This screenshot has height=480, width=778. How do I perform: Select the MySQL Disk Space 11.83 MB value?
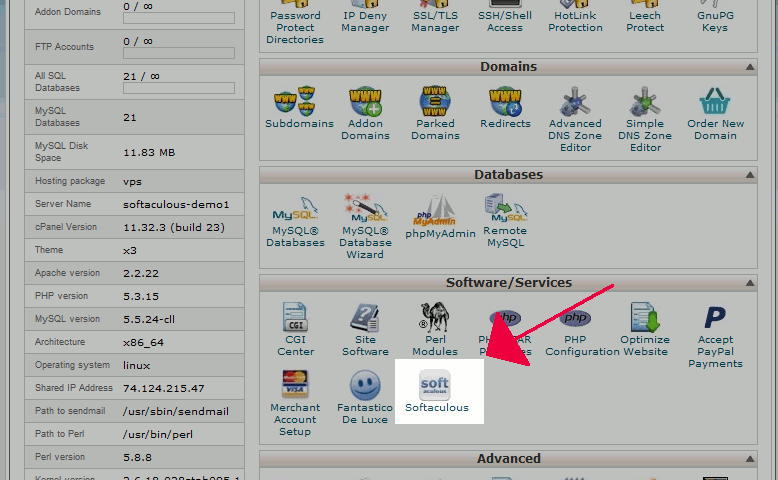pyautogui.click(x=149, y=152)
